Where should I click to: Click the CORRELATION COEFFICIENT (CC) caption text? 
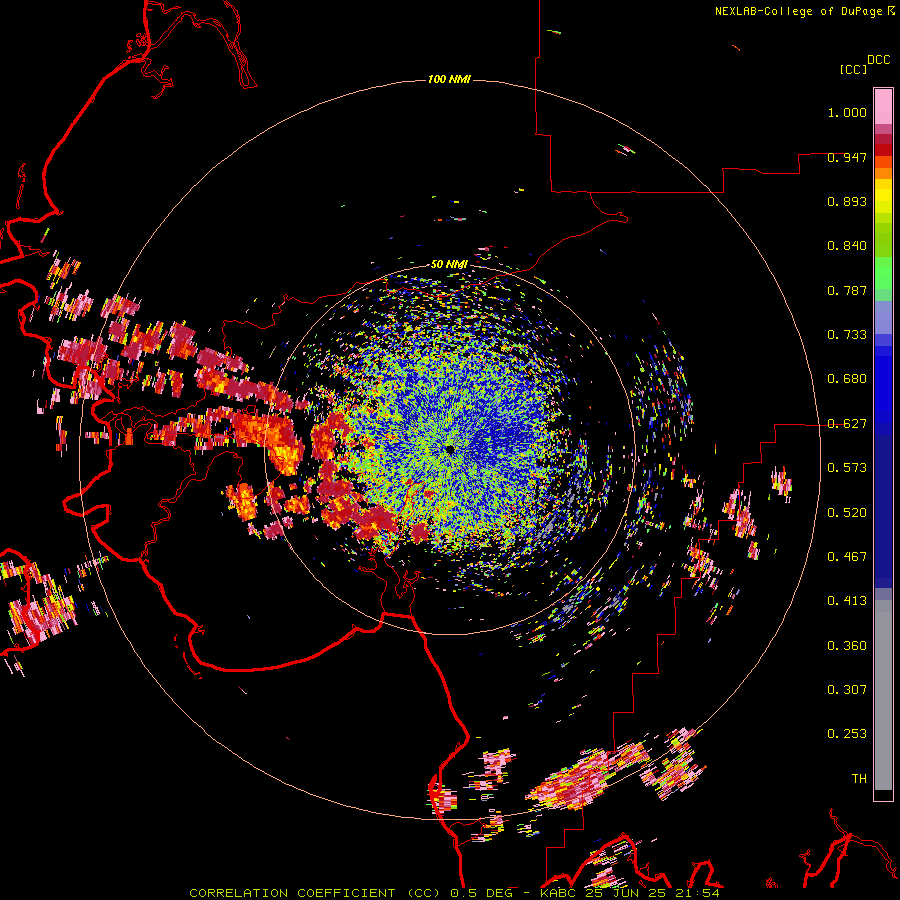(315, 893)
